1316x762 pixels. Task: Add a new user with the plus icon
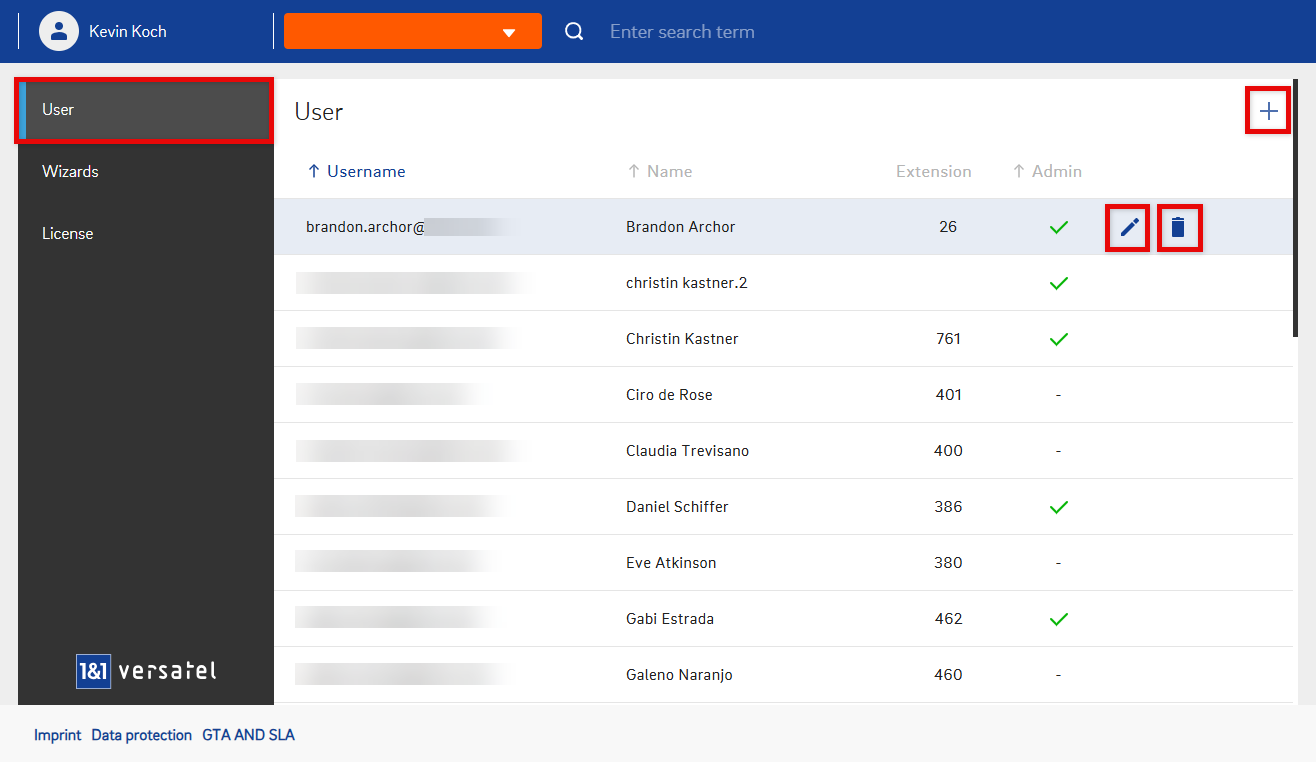(1268, 111)
